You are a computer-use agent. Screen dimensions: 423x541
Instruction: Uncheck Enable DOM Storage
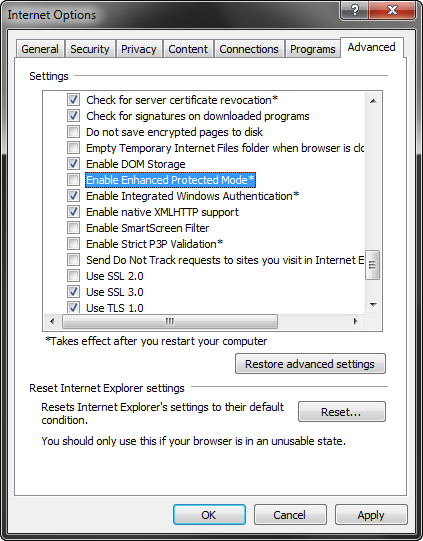pos(73,164)
